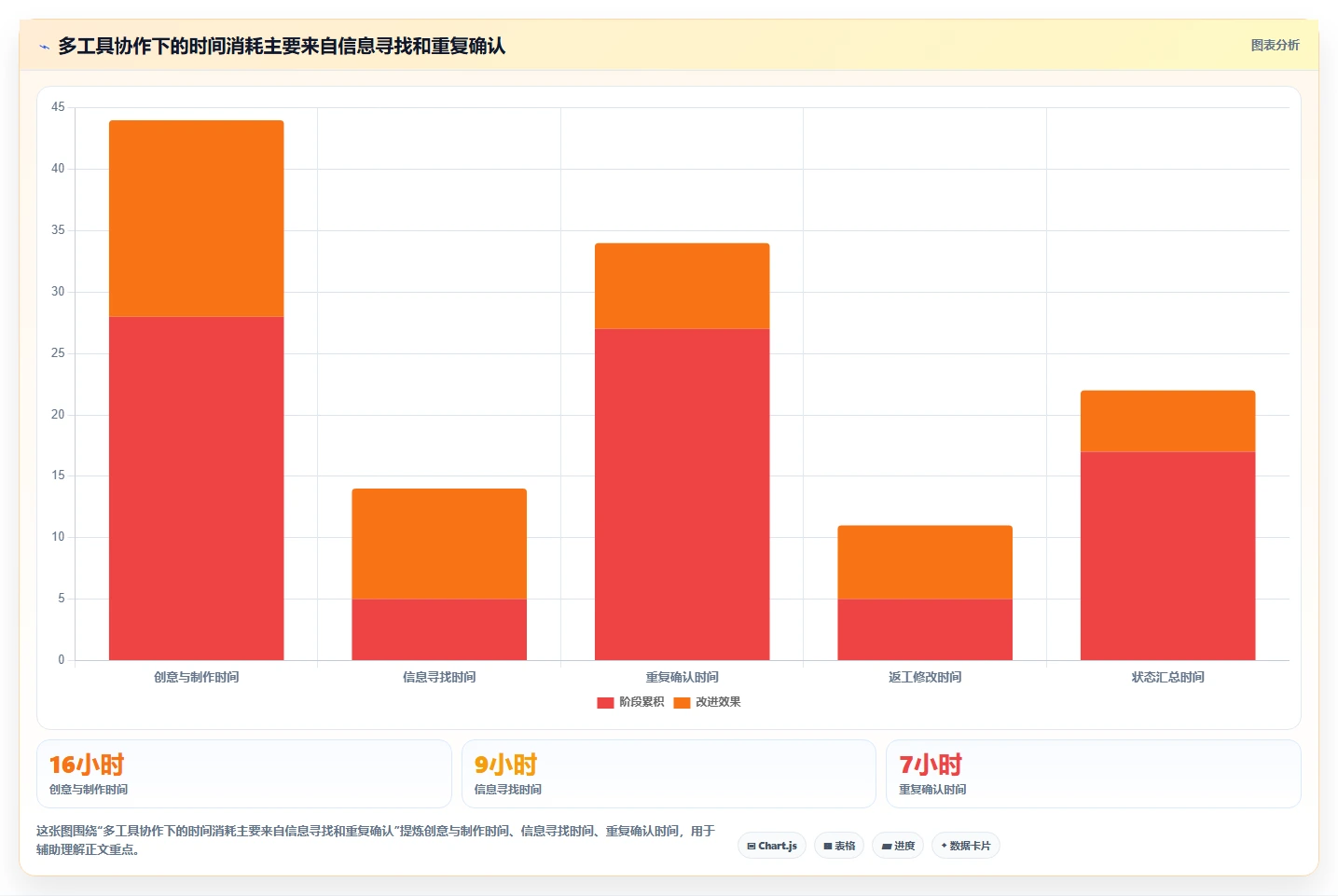The width and height of the screenshot is (1338, 896).
Task: Select the orange segment of 创意与制作时间 bar
Action: click(196, 218)
